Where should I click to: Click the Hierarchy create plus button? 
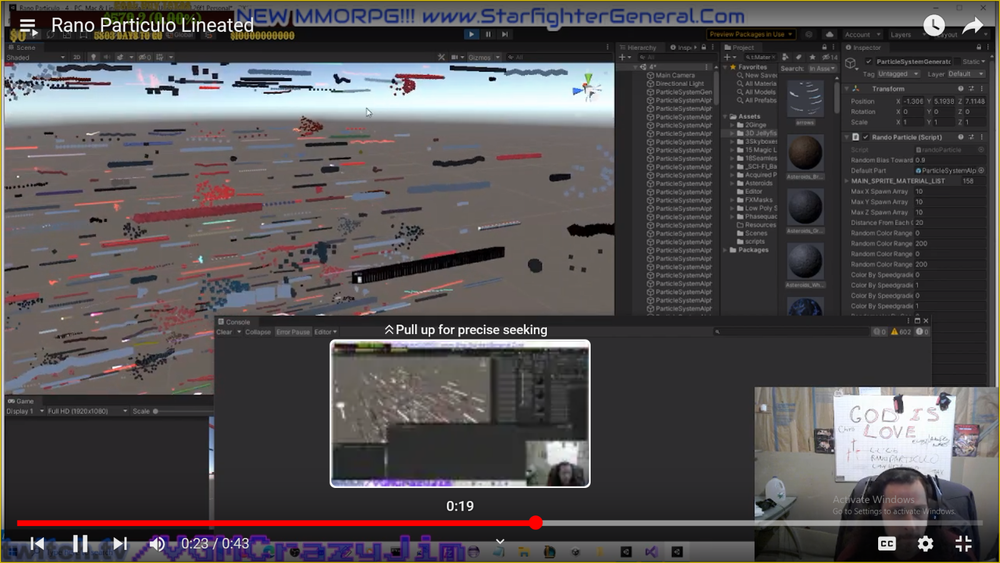coord(622,57)
